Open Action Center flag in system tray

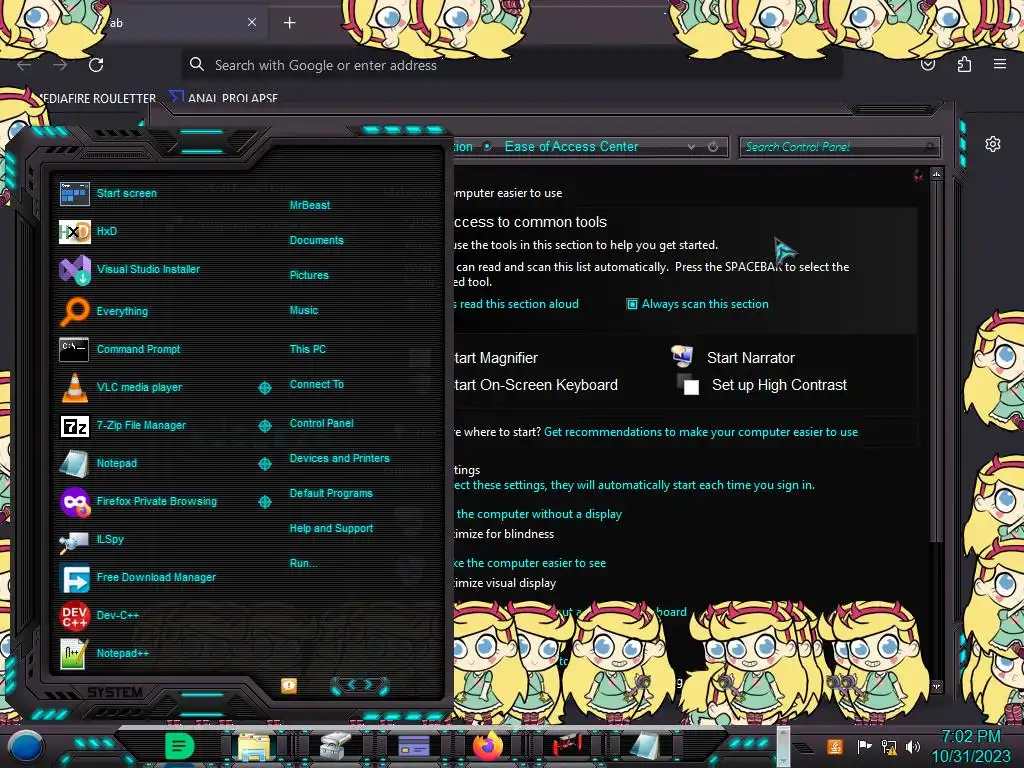tap(864, 746)
